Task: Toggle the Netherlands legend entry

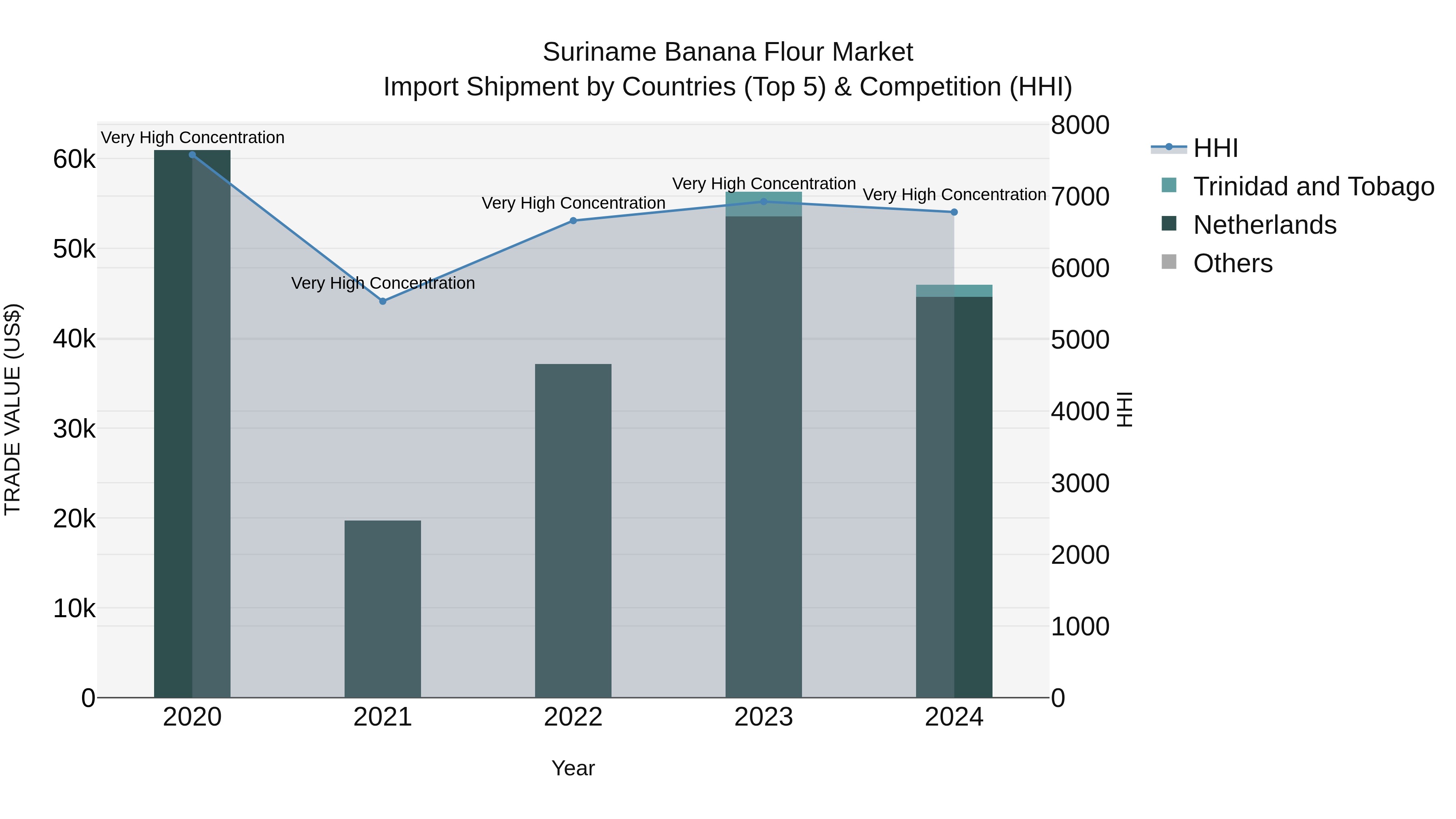Action: click(x=1249, y=224)
